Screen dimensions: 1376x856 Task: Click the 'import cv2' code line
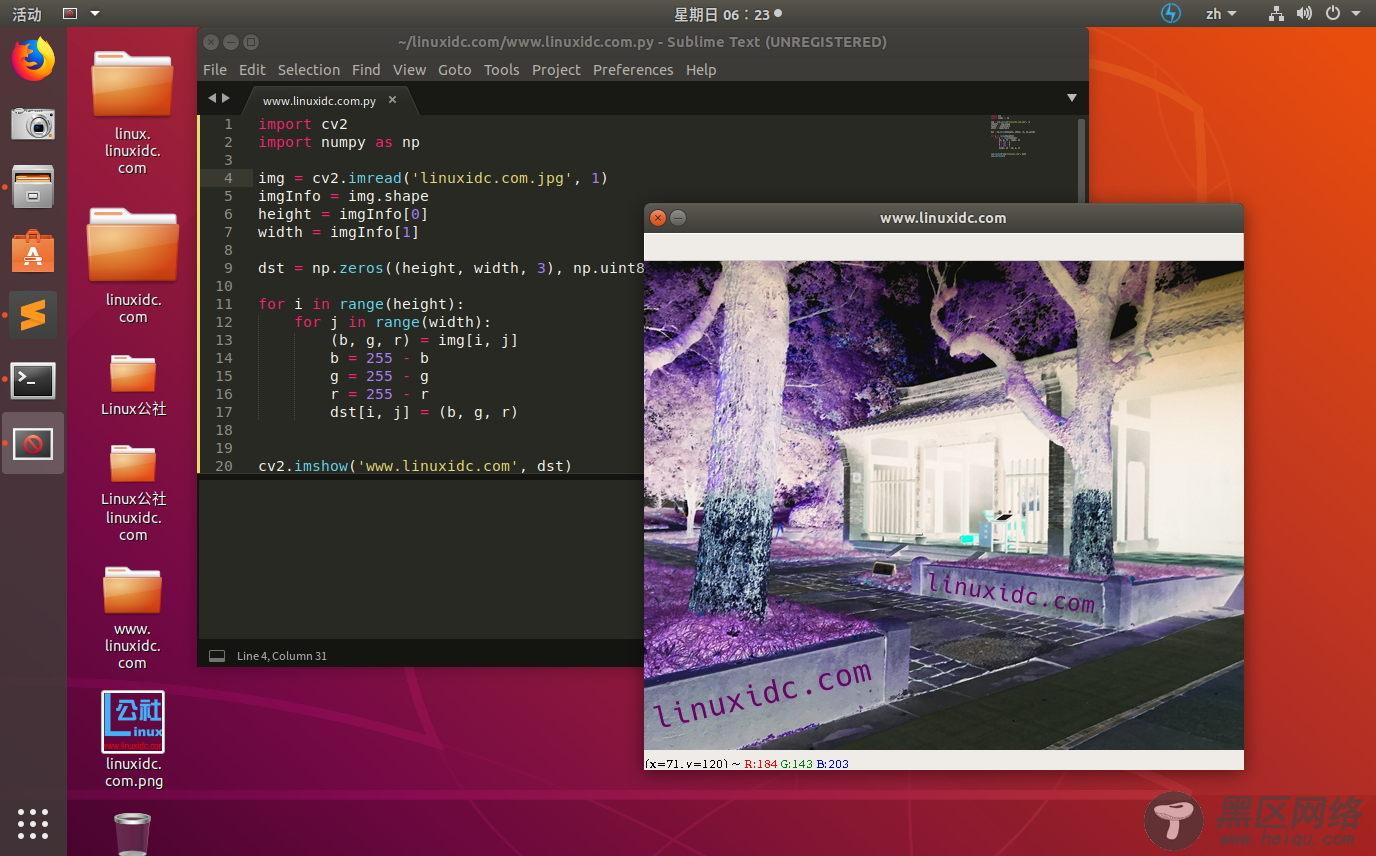[303, 124]
